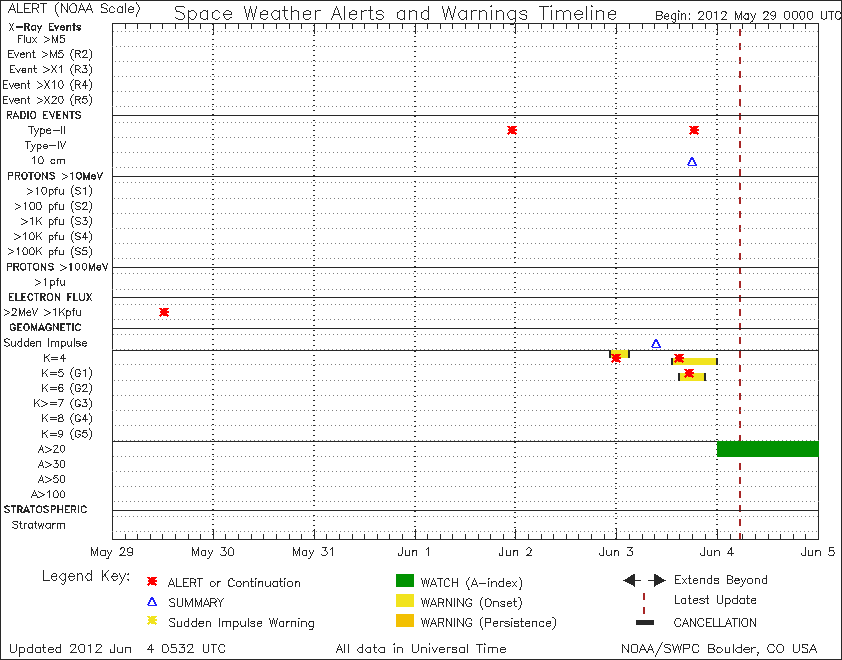This screenshot has width=842, height=660.
Task: Click the Extends Beyond arrows legend icon
Action: click(x=644, y=580)
